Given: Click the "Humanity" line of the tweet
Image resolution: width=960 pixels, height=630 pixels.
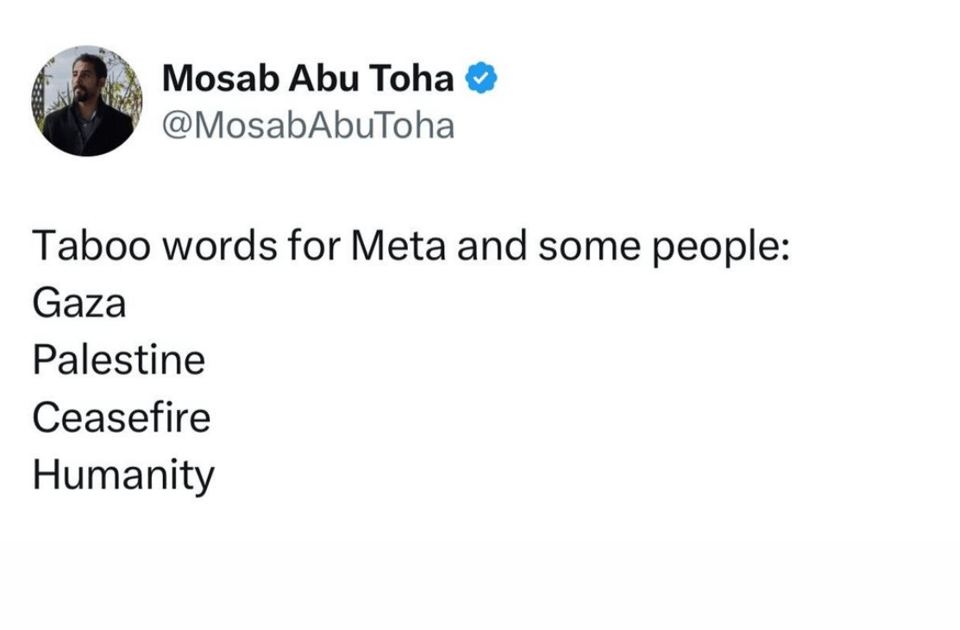Looking at the screenshot, I should click(x=123, y=475).
